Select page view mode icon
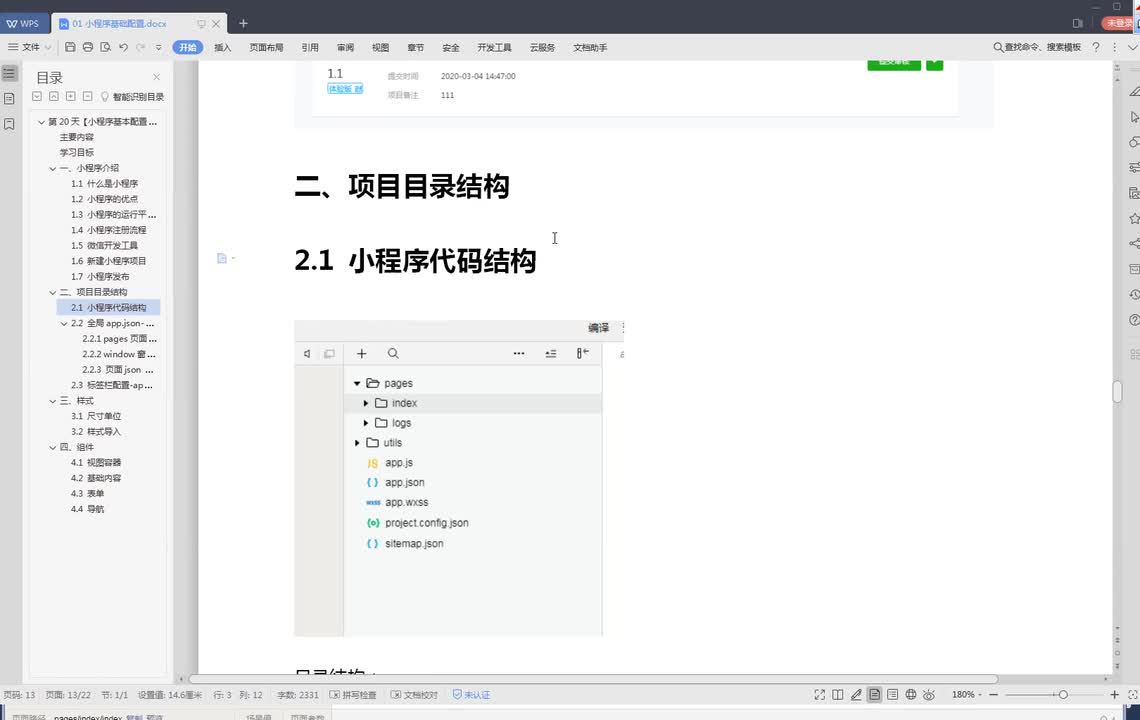The height and width of the screenshot is (720, 1140). pos(875,695)
